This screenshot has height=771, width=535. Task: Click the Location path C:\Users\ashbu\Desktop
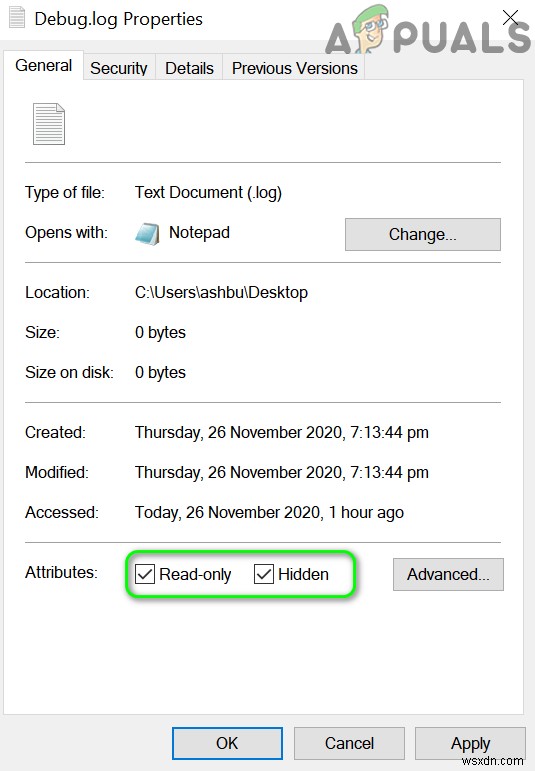click(221, 293)
